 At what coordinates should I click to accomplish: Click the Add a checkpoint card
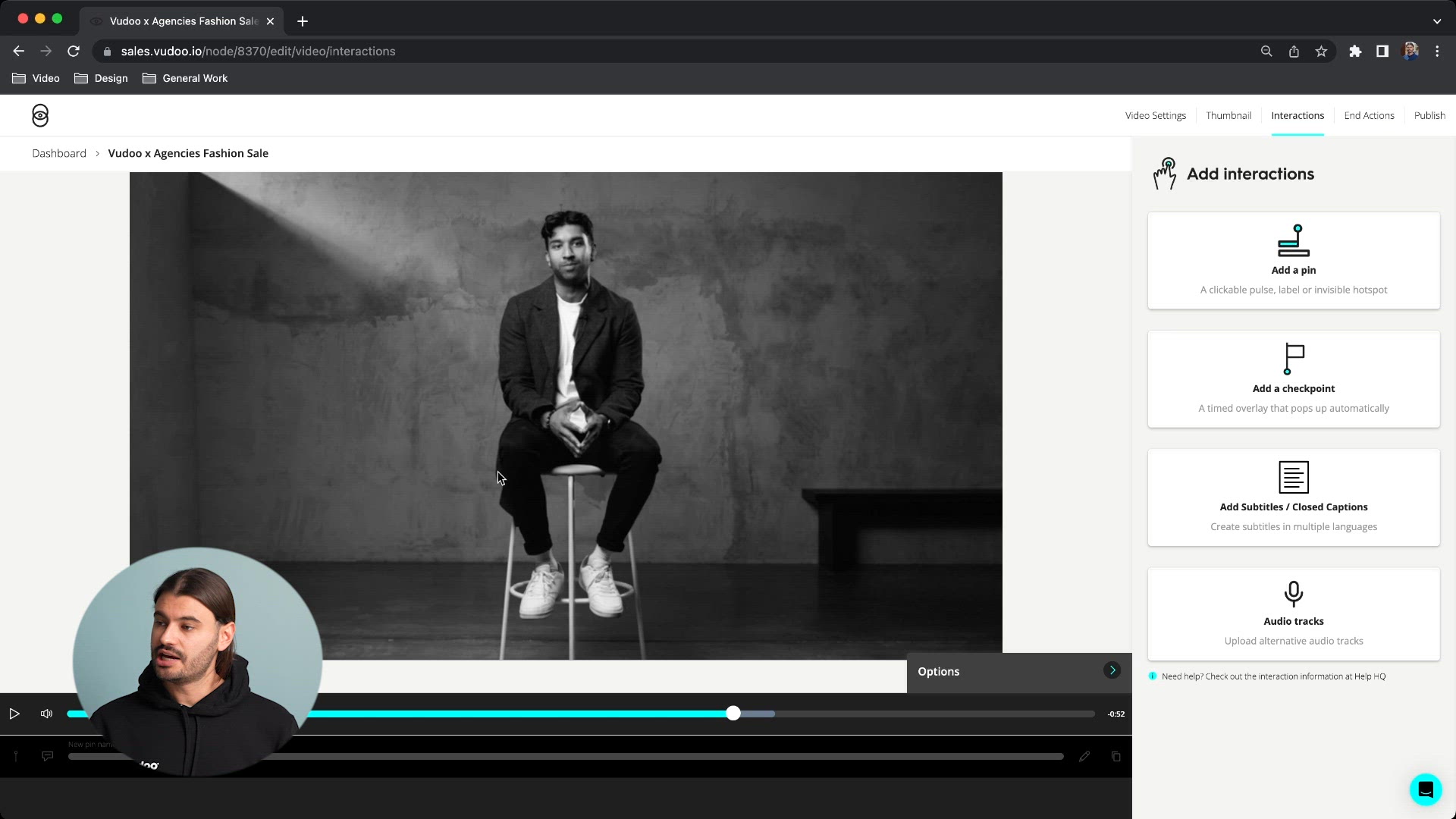(1294, 378)
